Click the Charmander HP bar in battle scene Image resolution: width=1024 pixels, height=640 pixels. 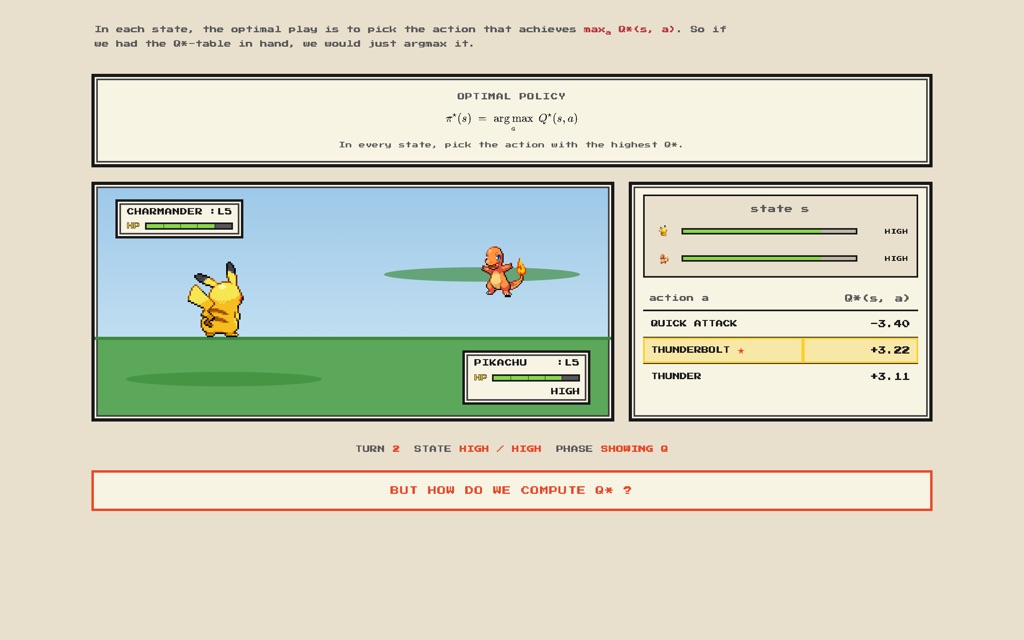(189, 226)
